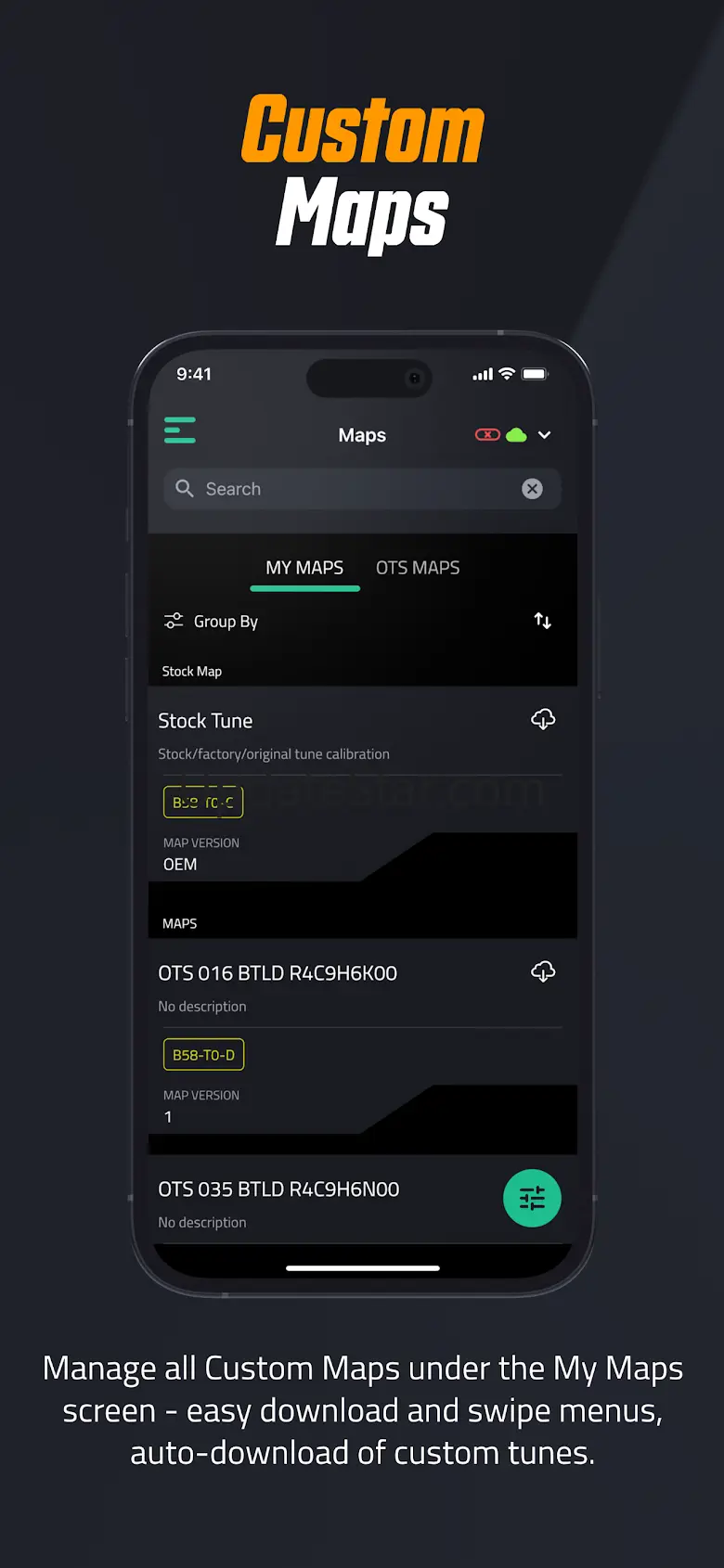Download the Stock Tune via cloud icon
724x1568 pixels.
(x=543, y=719)
